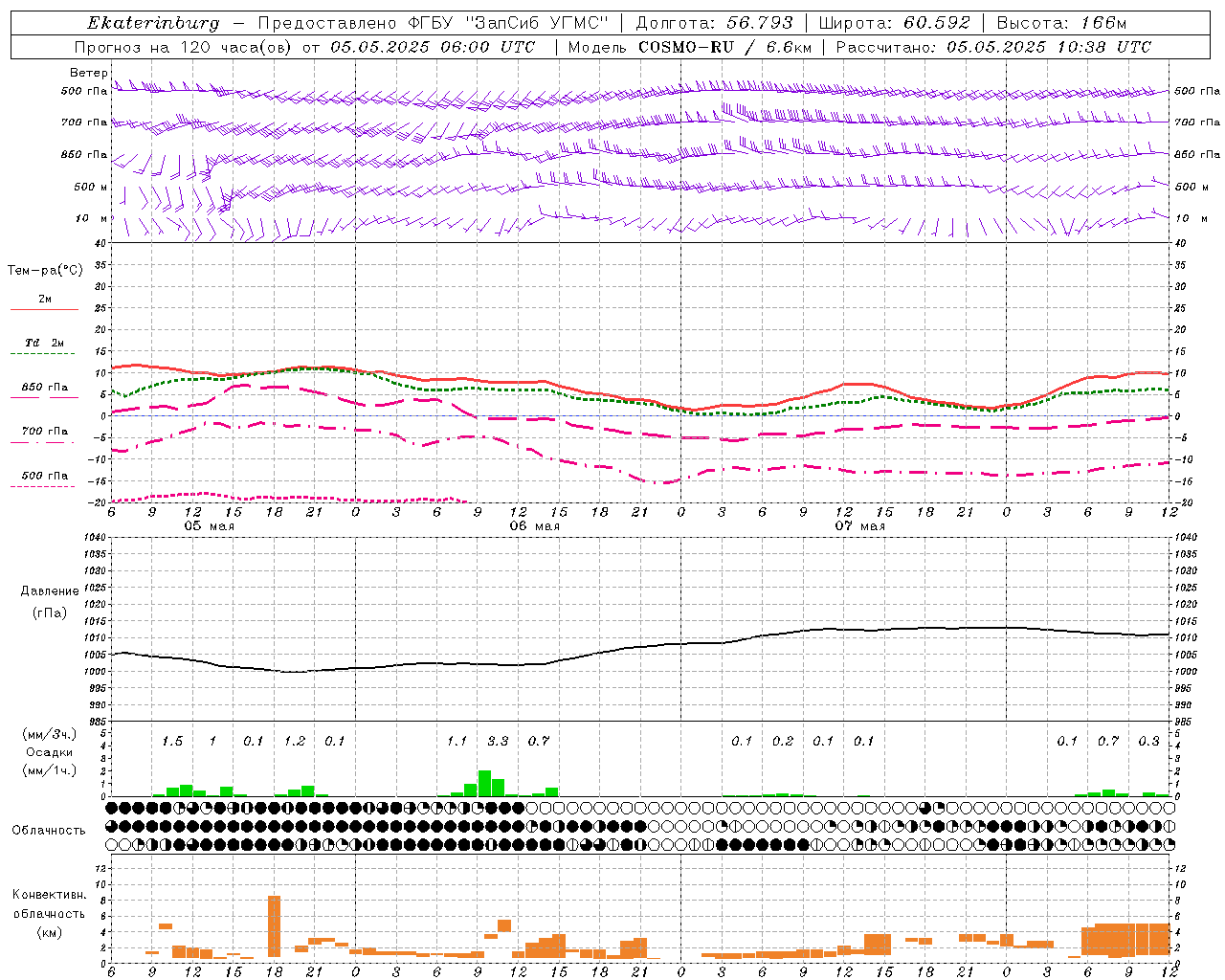Click the '1.5' precipitation amount
The width and height of the screenshot is (1225, 980).
pyautogui.click(x=172, y=741)
